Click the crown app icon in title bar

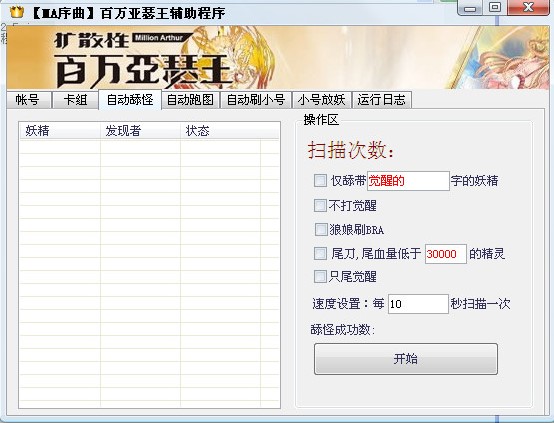click(x=17, y=12)
